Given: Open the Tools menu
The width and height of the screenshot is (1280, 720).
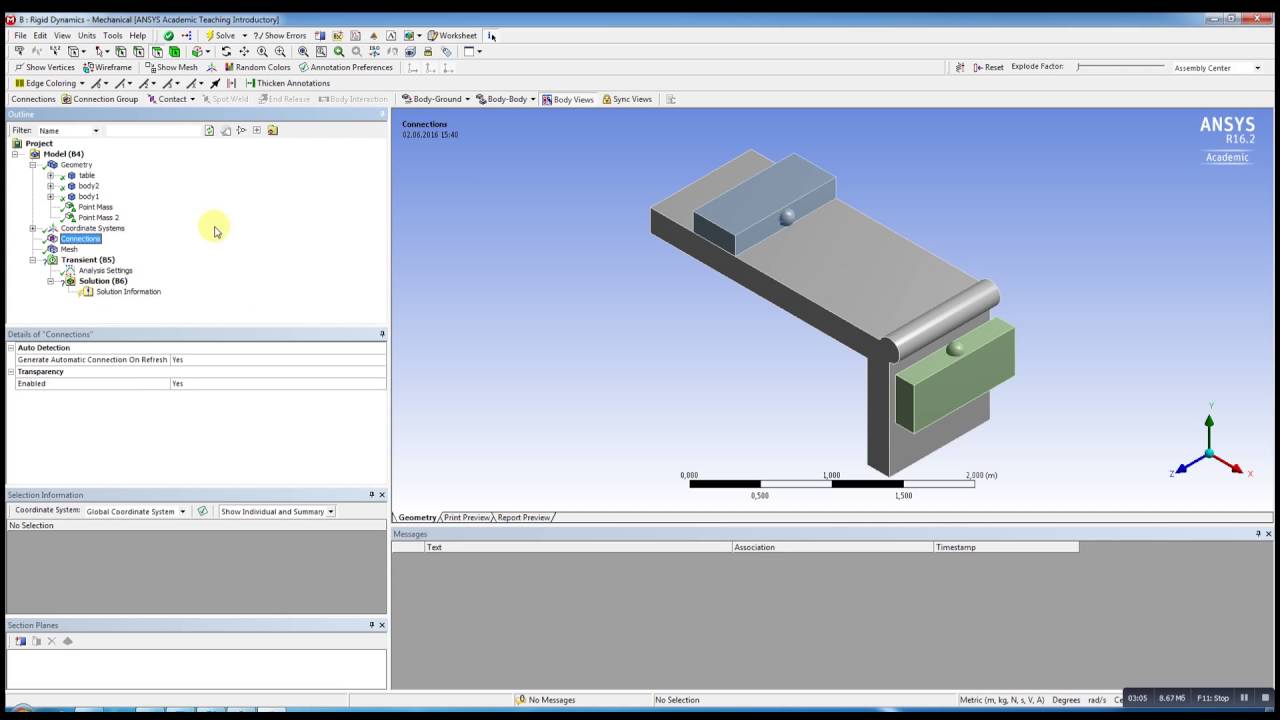Looking at the screenshot, I should (x=113, y=36).
